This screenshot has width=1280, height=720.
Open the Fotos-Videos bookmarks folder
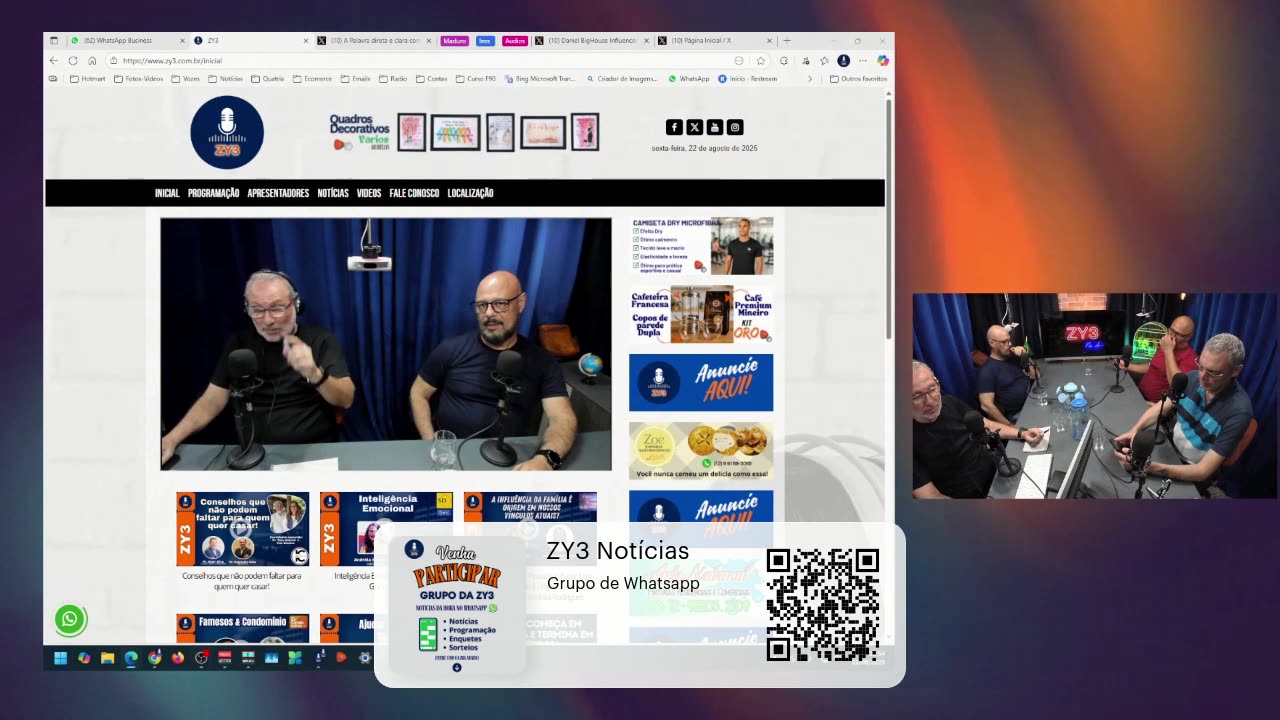tap(139, 78)
